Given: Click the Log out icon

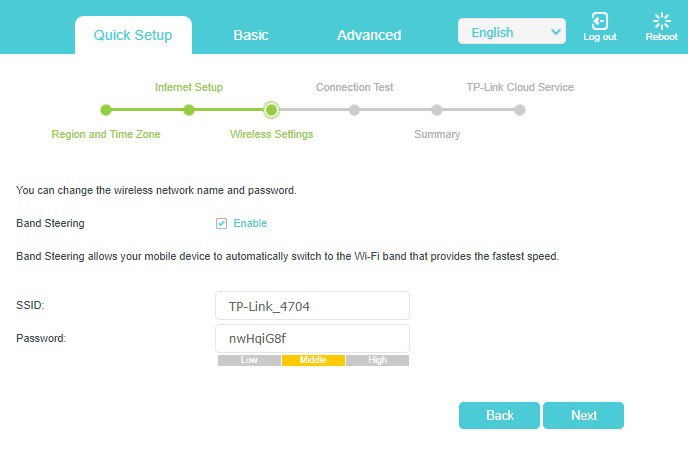Looking at the screenshot, I should click(600, 21).
